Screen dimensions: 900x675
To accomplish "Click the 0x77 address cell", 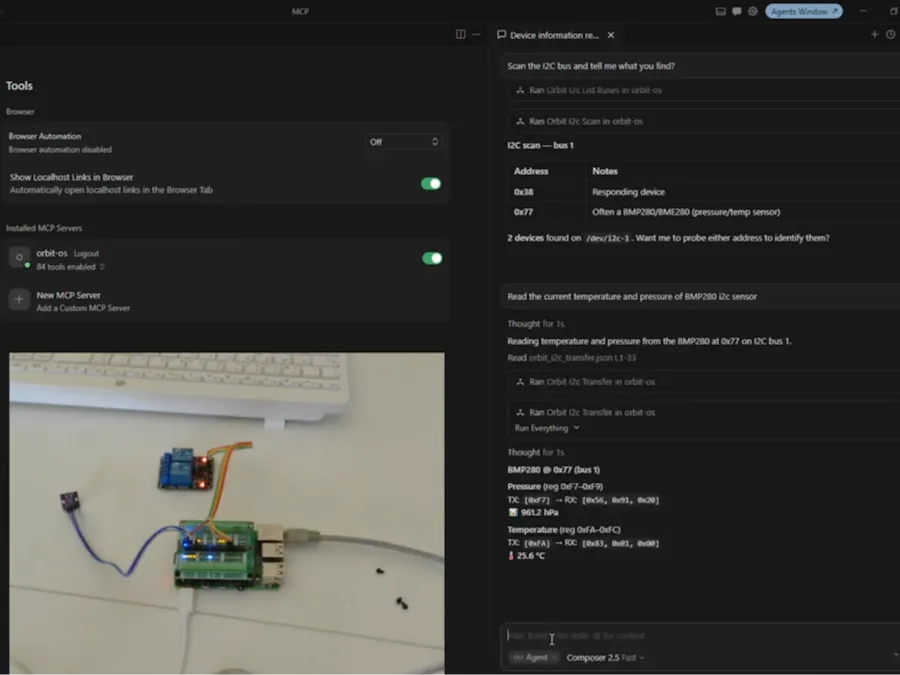I will pos(523,212).
